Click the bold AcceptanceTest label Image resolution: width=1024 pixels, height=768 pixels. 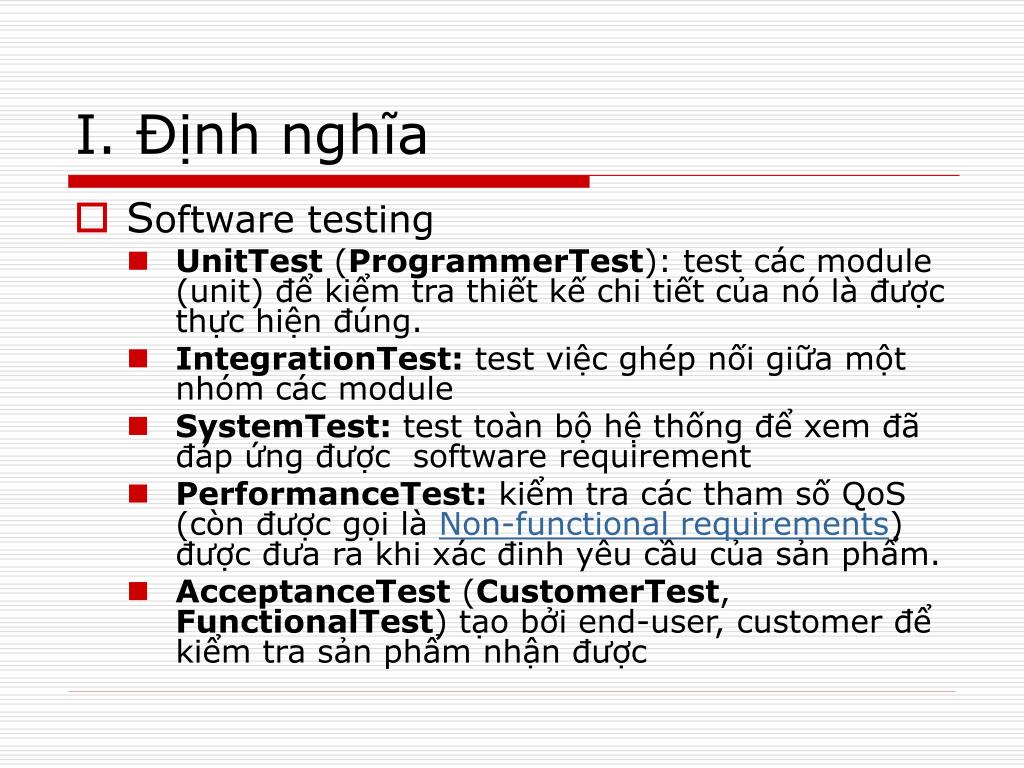click(x=313, y=593)
